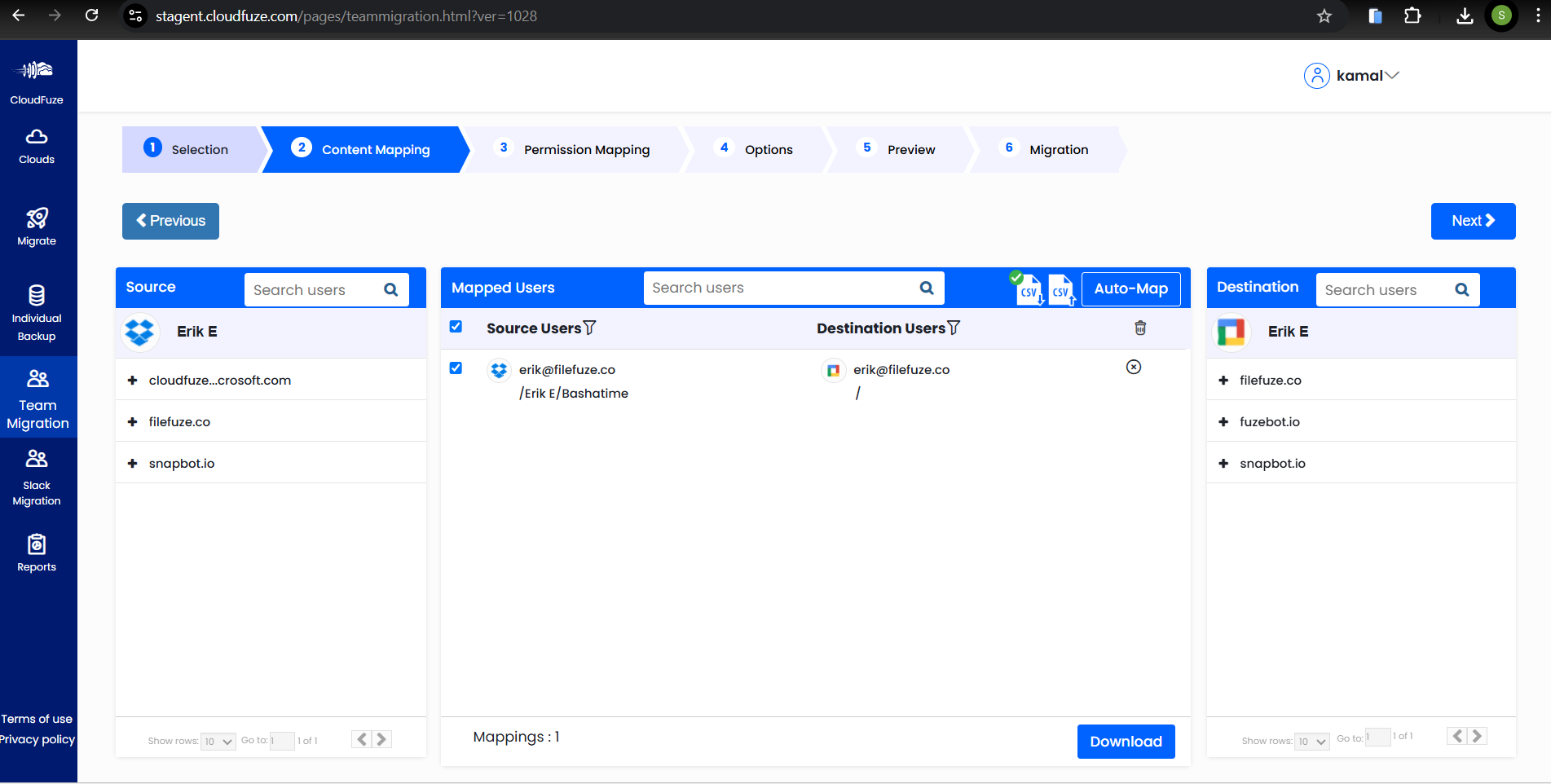
Task: Open Clouds in the sidebar
Action: [x=37, y=147]
